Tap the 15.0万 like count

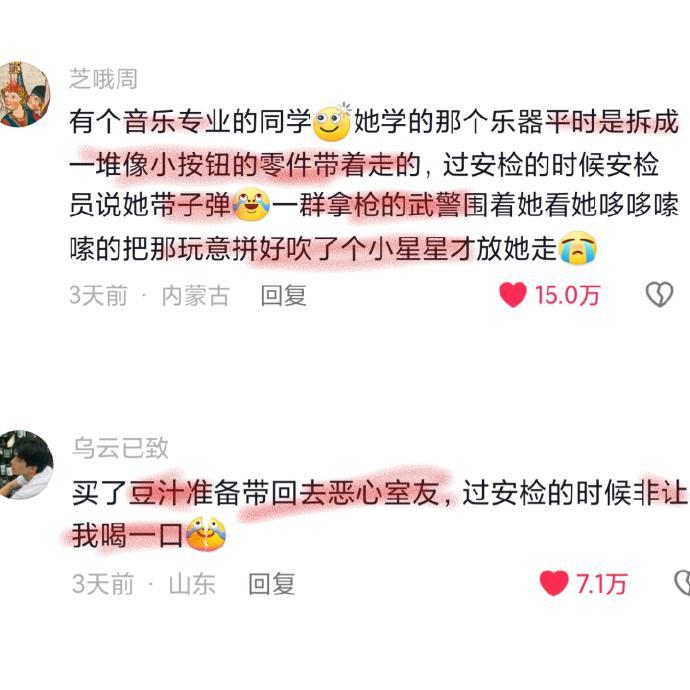(x=567, y=295)
